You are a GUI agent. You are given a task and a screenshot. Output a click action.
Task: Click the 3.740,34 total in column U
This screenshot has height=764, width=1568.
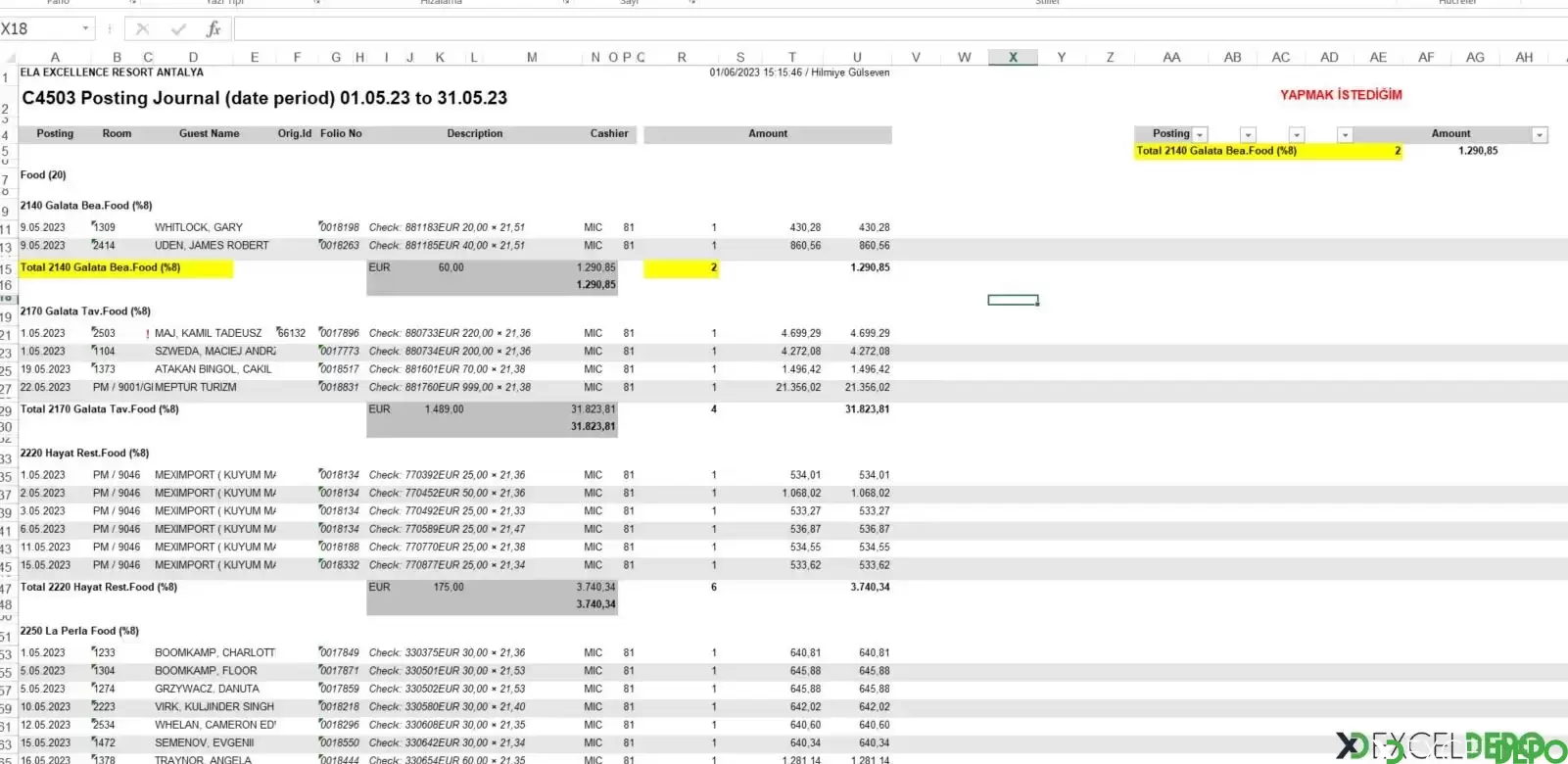pyautogui.click(x=871, y=588)
